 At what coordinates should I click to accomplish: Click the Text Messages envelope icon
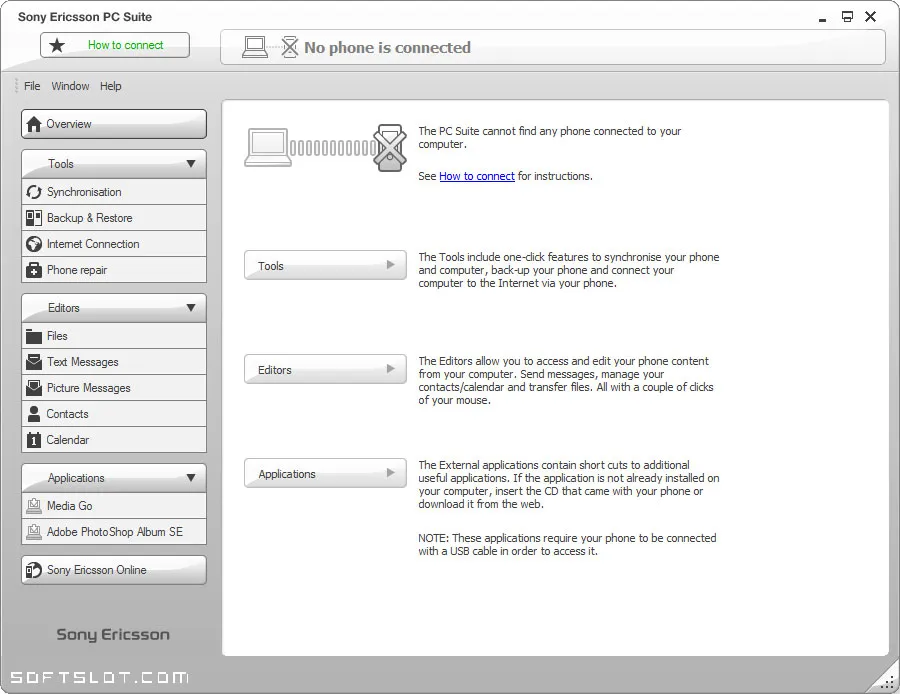34,362
